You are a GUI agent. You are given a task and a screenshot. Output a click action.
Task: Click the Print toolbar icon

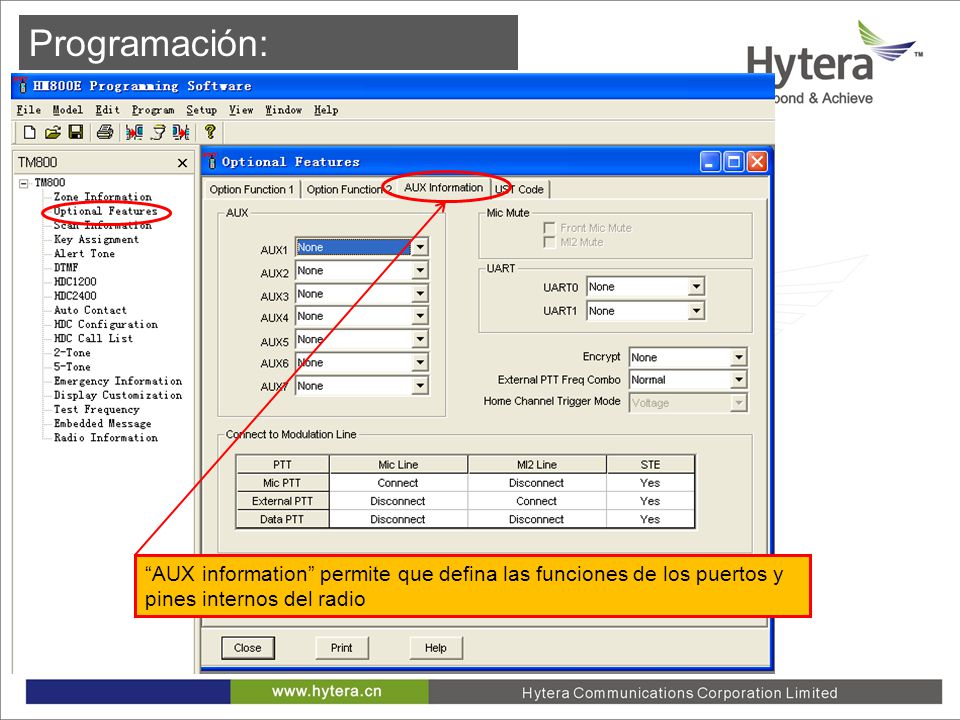click(x=105, y=132)
